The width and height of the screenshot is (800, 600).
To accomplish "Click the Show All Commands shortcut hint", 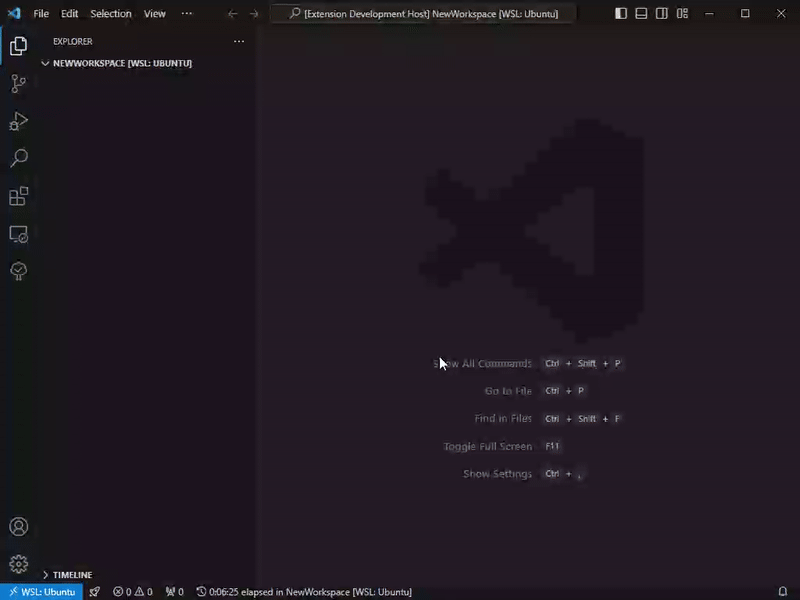I will [528, 364].
